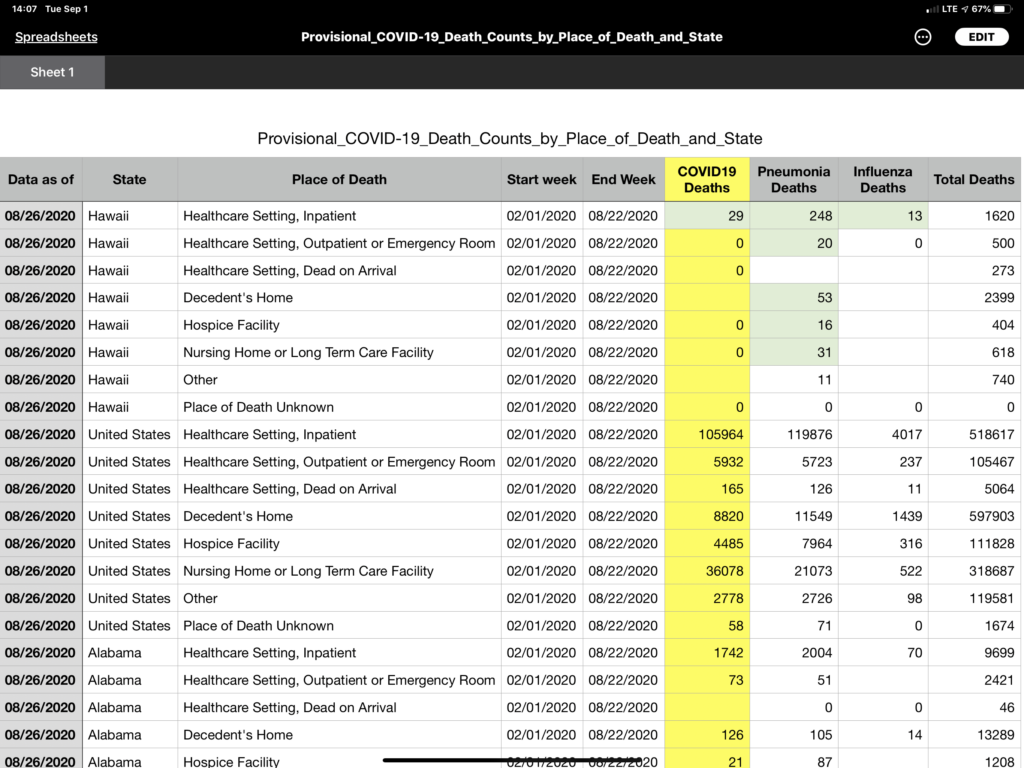This screenshot has width=1024, height=768.
Task: Select influenza deaths cell 1439
Action: [x=883, y=517]
